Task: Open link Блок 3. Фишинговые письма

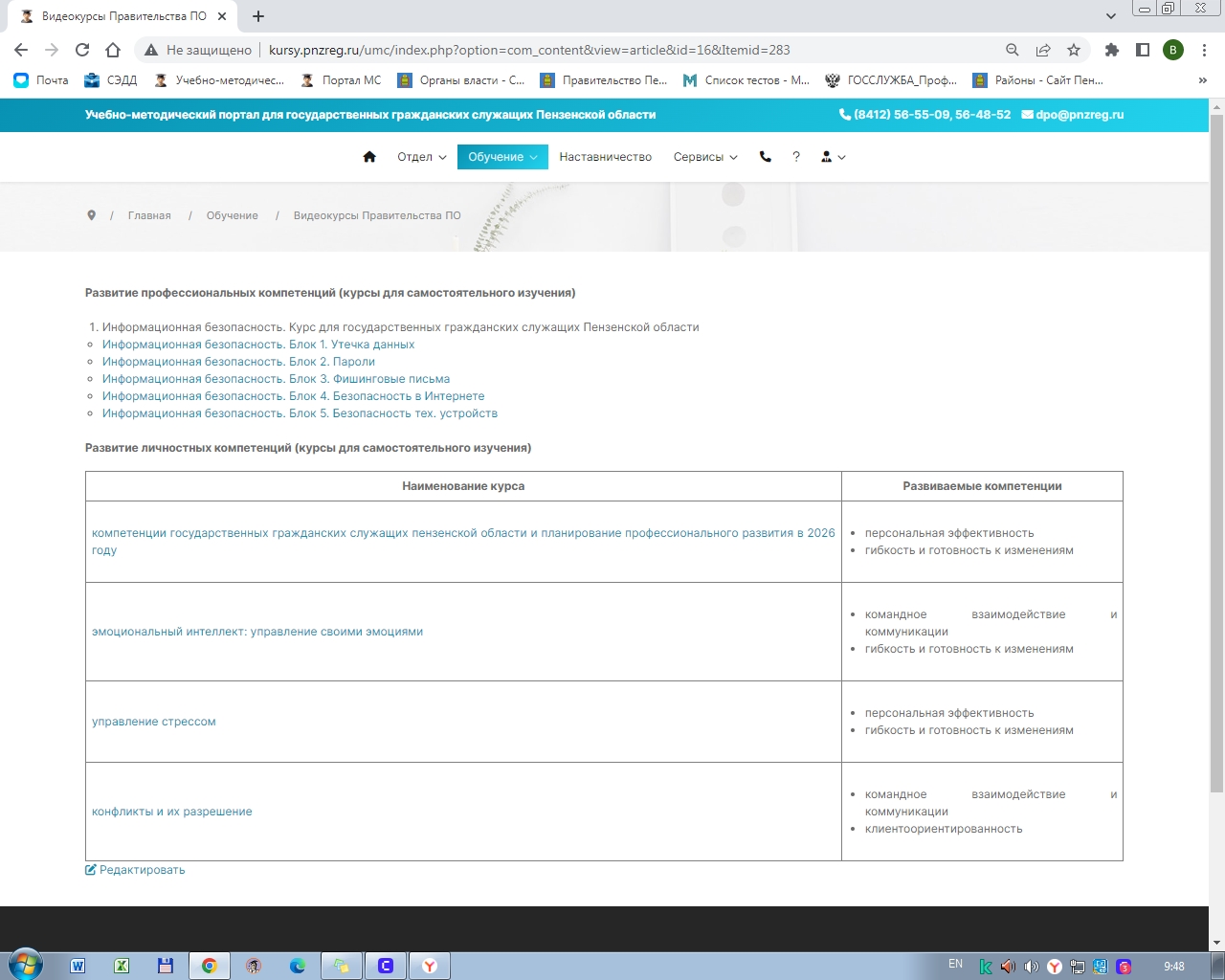Action: (x=276, y=379)
